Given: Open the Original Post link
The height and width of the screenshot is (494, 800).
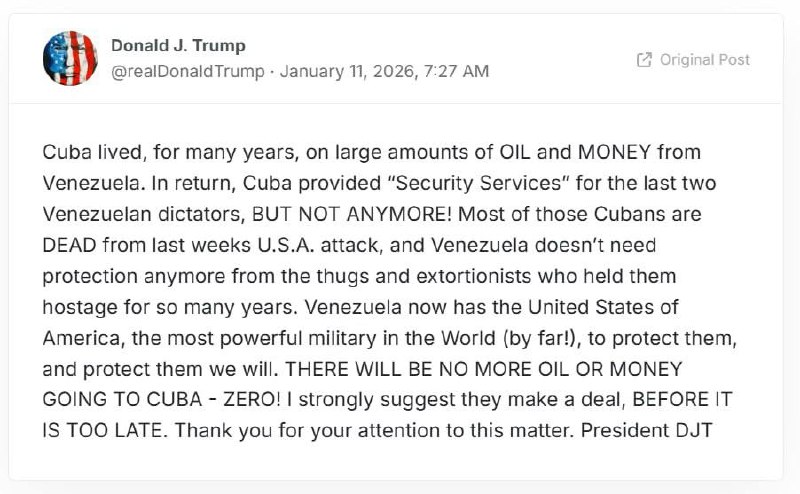Looking at the screenshot, I should [x=704, y=60].
